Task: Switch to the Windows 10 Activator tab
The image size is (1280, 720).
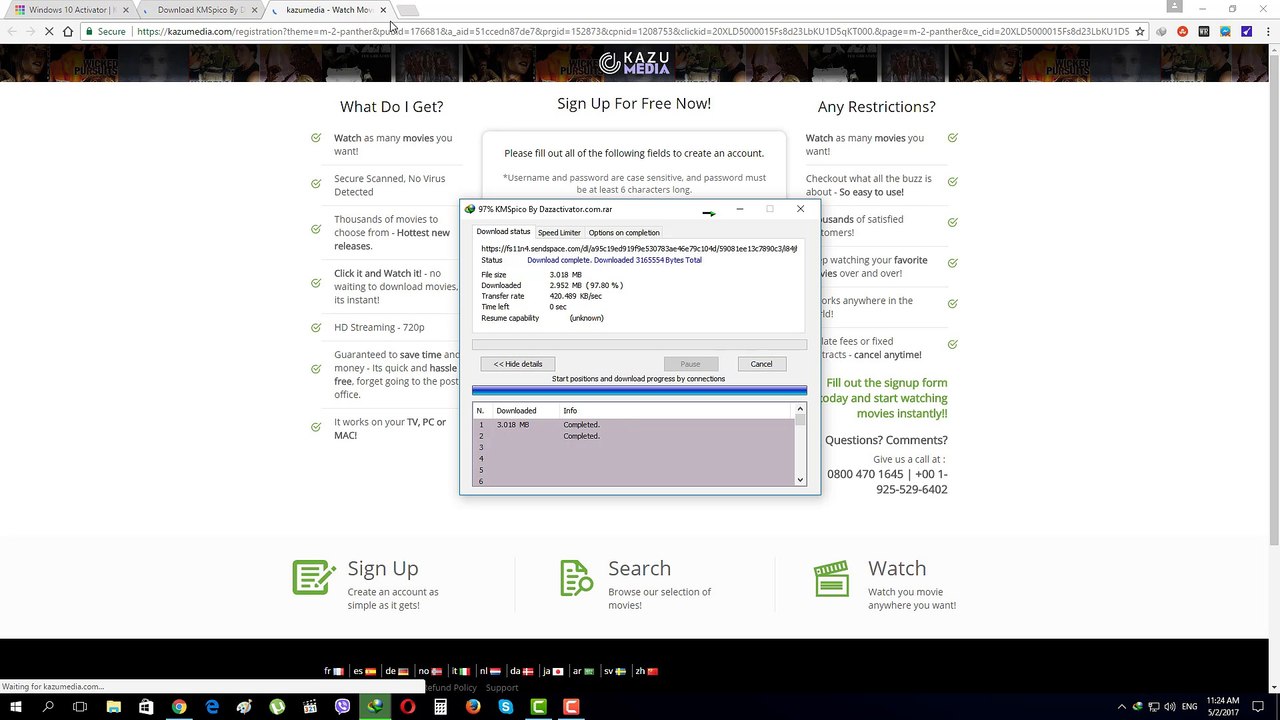Action: 70,10
